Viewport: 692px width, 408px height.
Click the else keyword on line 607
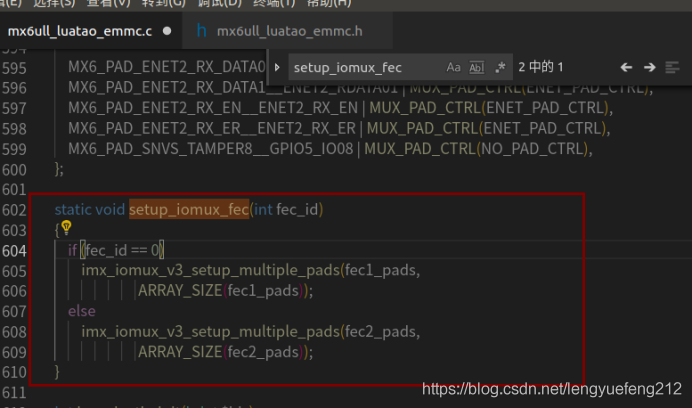pos(82,311)
